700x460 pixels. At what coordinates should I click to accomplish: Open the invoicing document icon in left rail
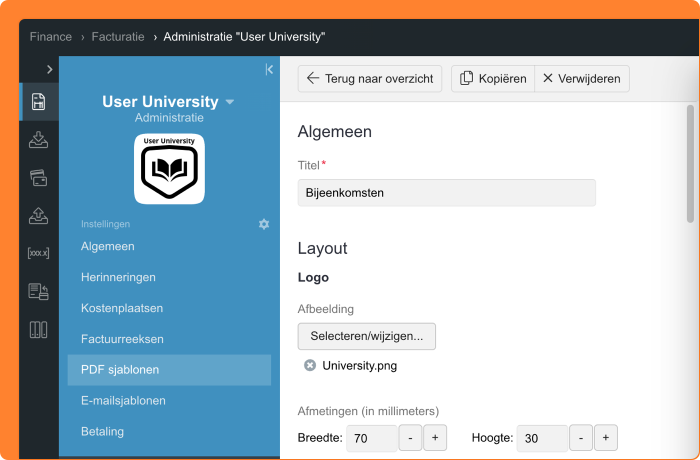[x=38, y=101]
